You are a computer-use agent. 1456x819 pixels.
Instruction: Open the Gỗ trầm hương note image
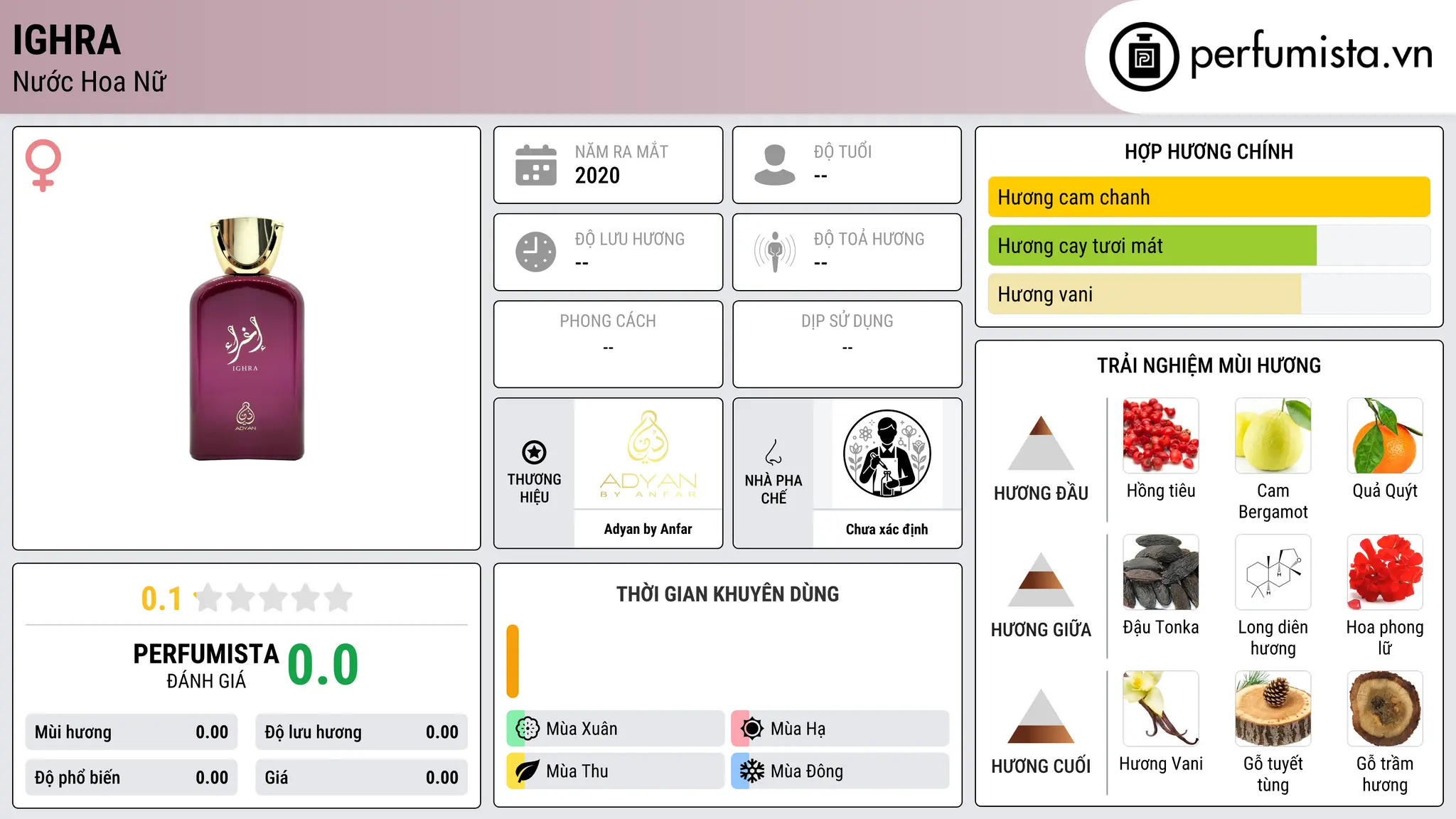click(1385, 709)
